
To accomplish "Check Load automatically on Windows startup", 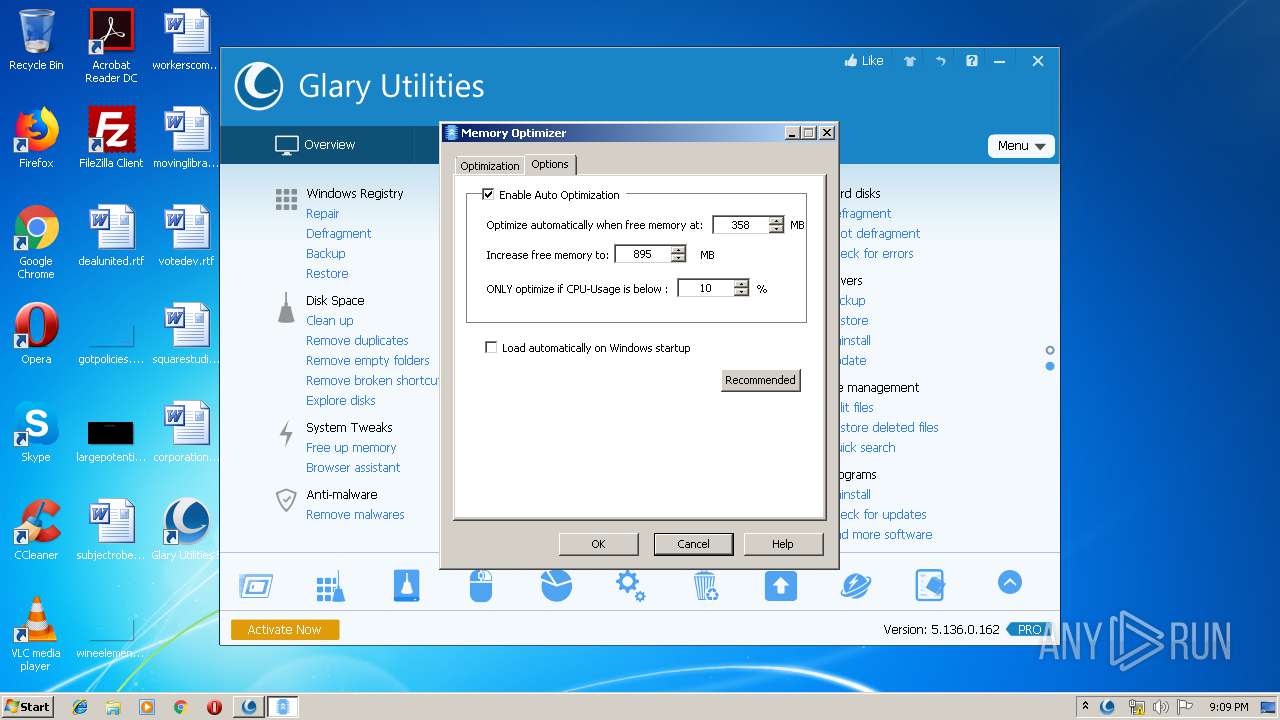I will click(491, 348).
